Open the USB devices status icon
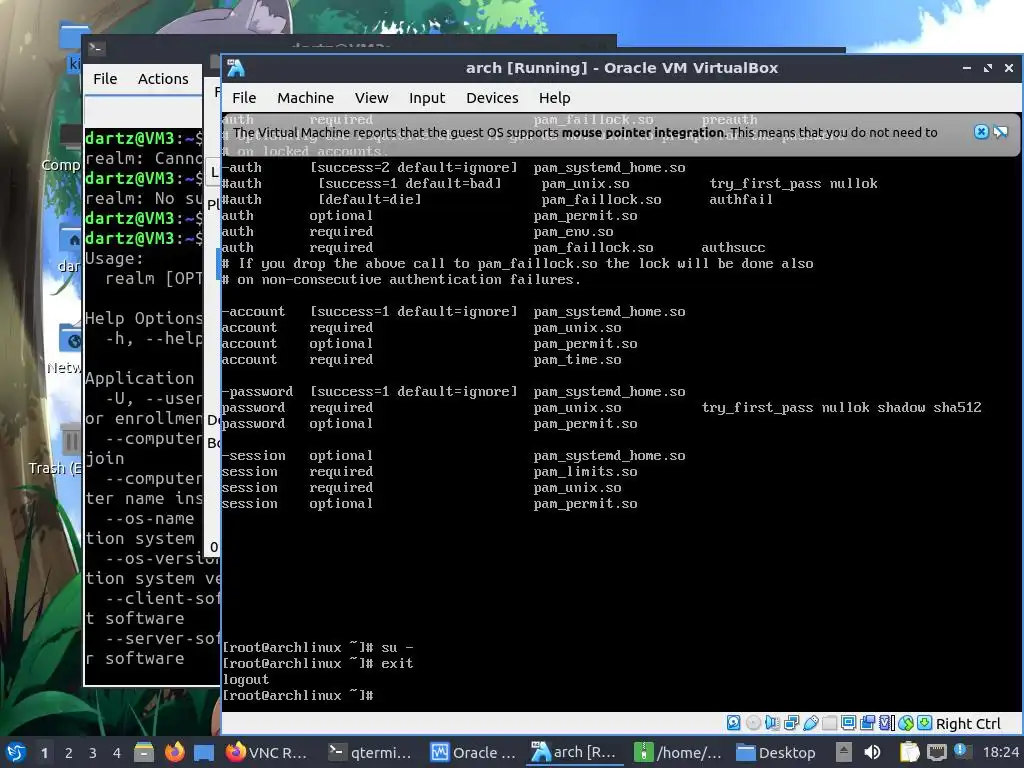 (x=810, y=723)
